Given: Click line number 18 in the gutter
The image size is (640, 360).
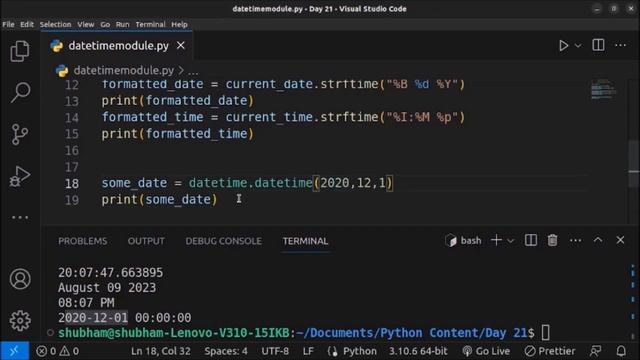Looking at the screenshot, I should (72, 183).
